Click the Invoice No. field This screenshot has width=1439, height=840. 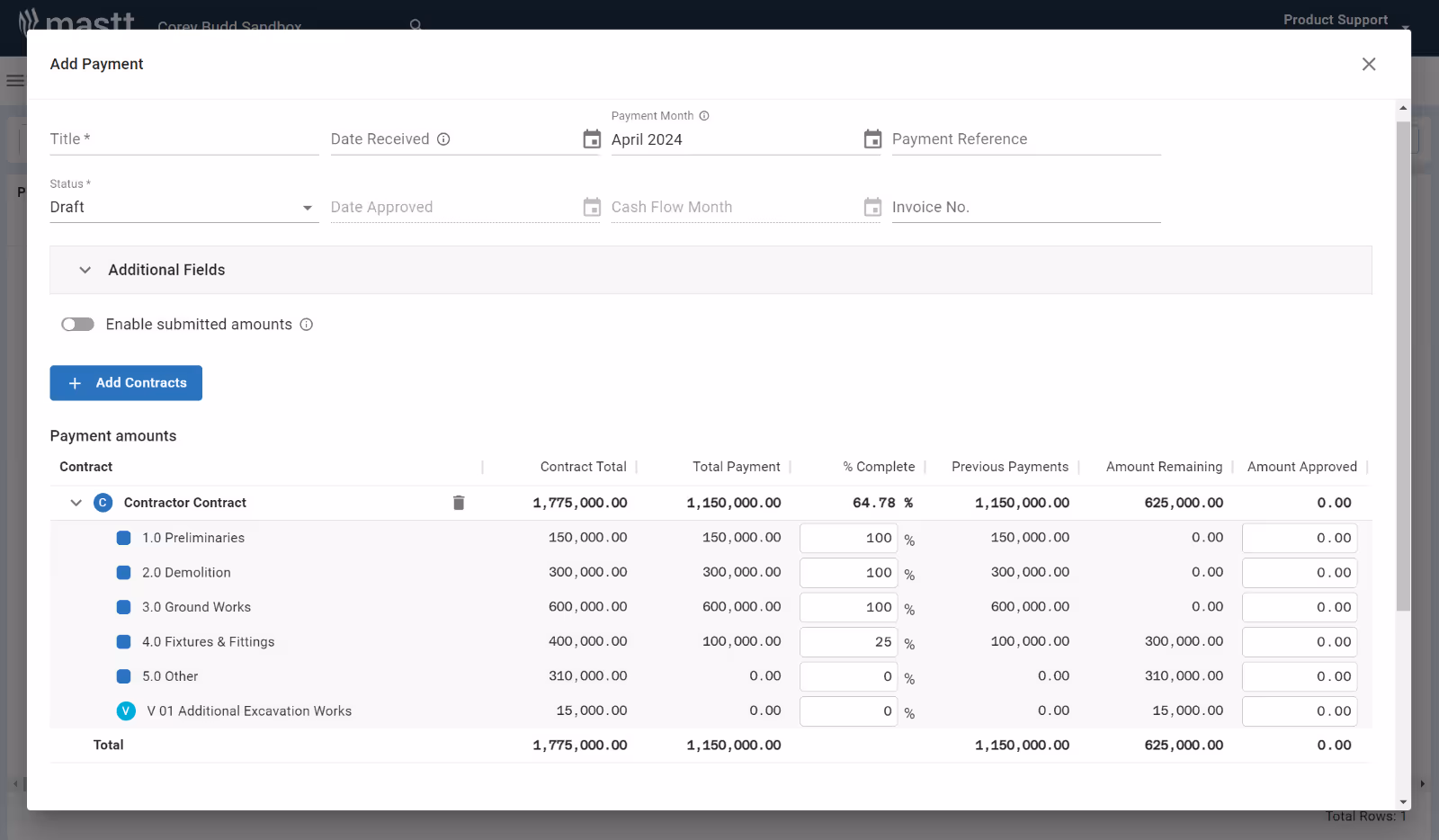(x=1026, y=208)
